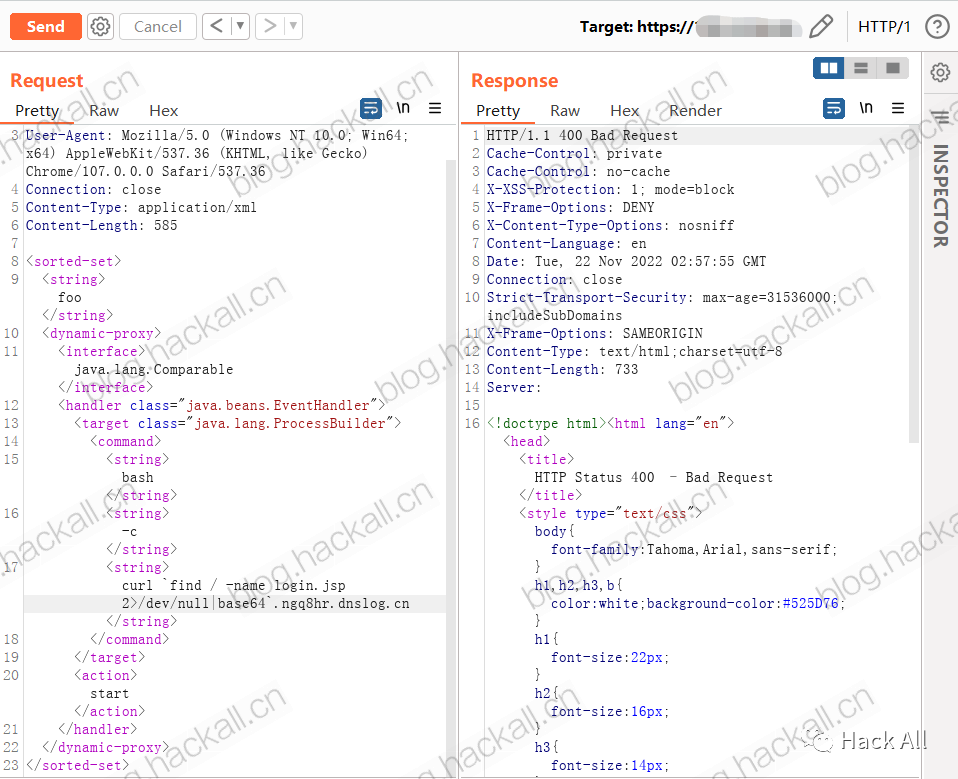Open the Request panel hamburger menu

click(x=435, y=108)
